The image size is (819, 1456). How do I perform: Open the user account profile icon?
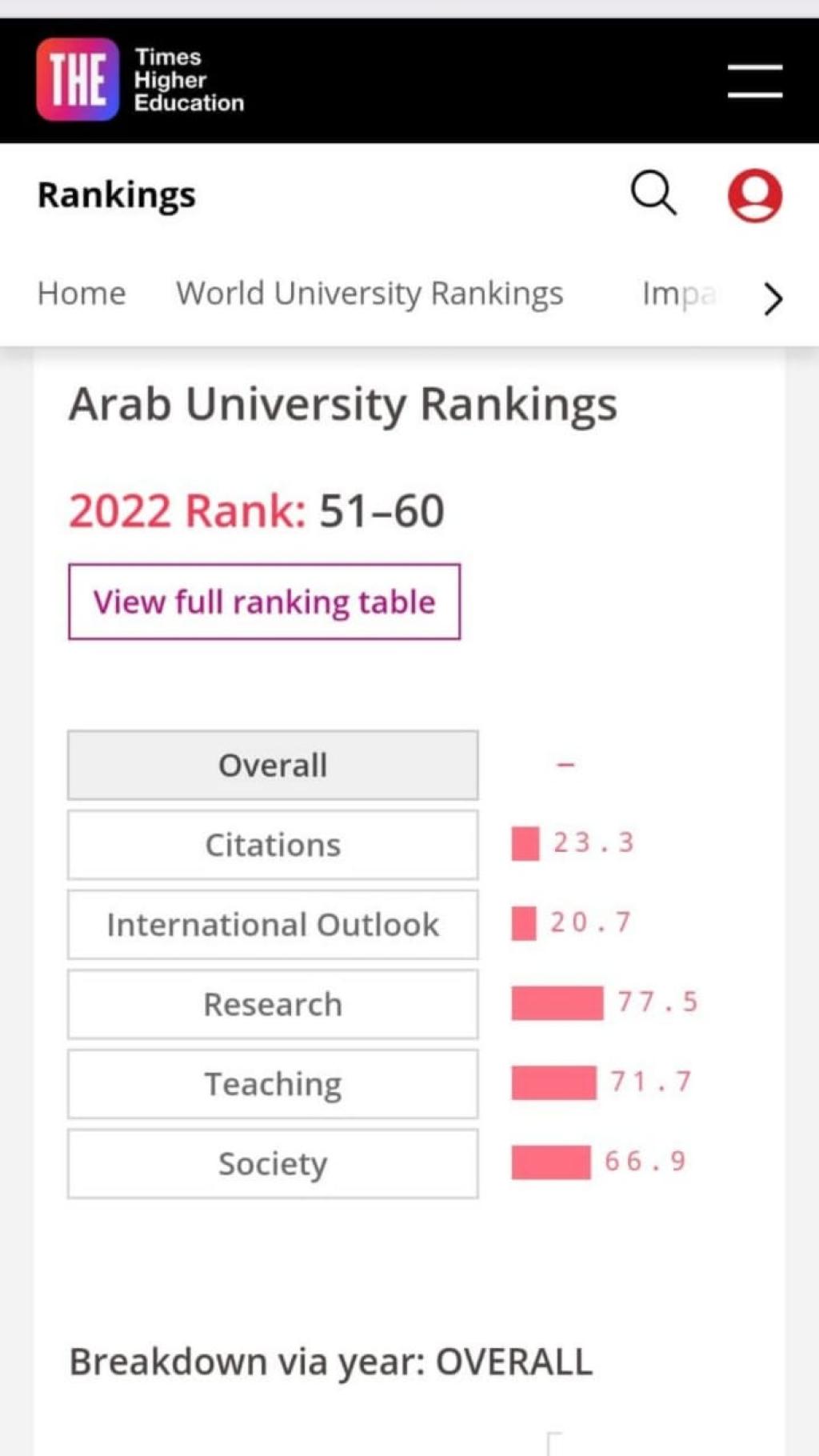[754, 195]
